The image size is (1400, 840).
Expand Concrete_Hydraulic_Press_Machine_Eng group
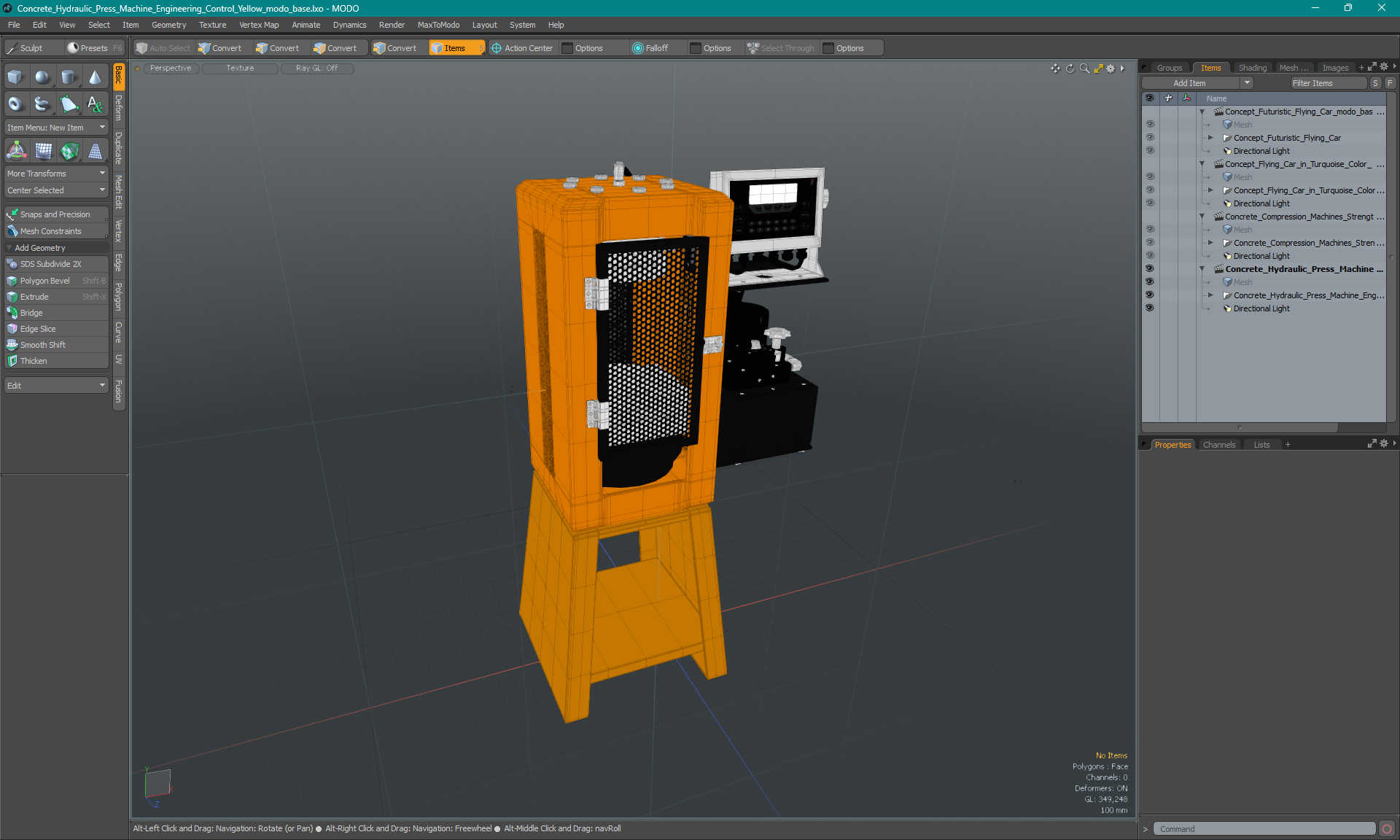tap(1211, 295)
